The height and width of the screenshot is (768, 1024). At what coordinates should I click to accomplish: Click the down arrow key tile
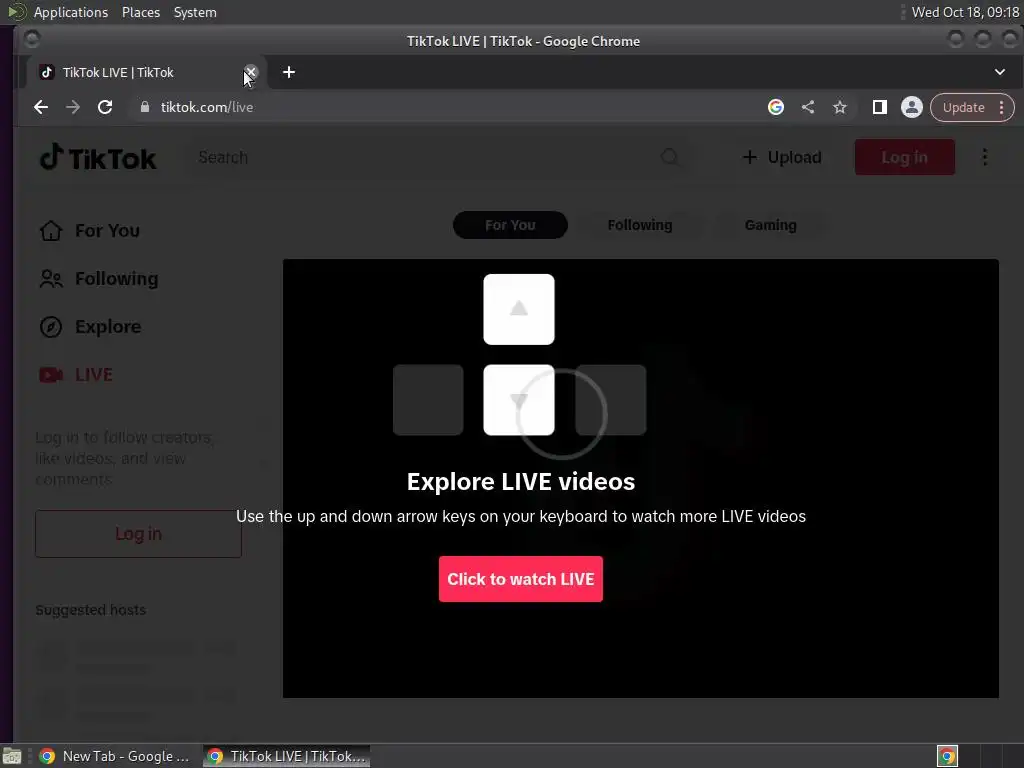click(519, 400)
